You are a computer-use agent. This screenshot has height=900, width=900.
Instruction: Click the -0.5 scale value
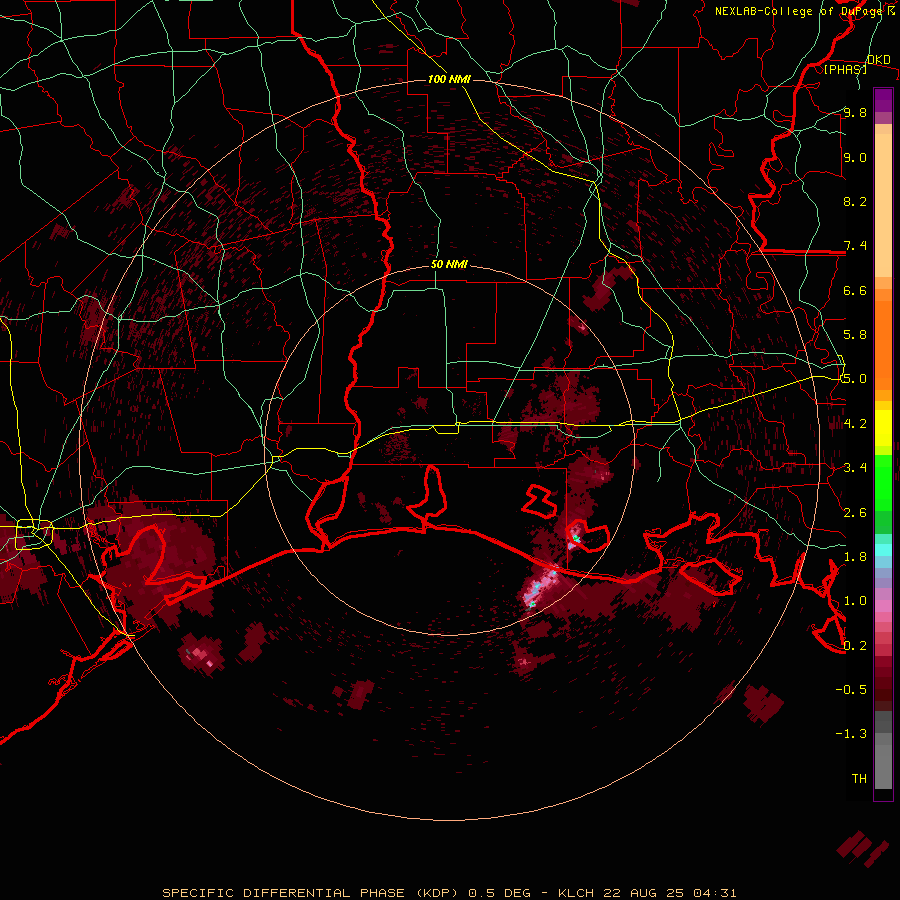(851, 690)
